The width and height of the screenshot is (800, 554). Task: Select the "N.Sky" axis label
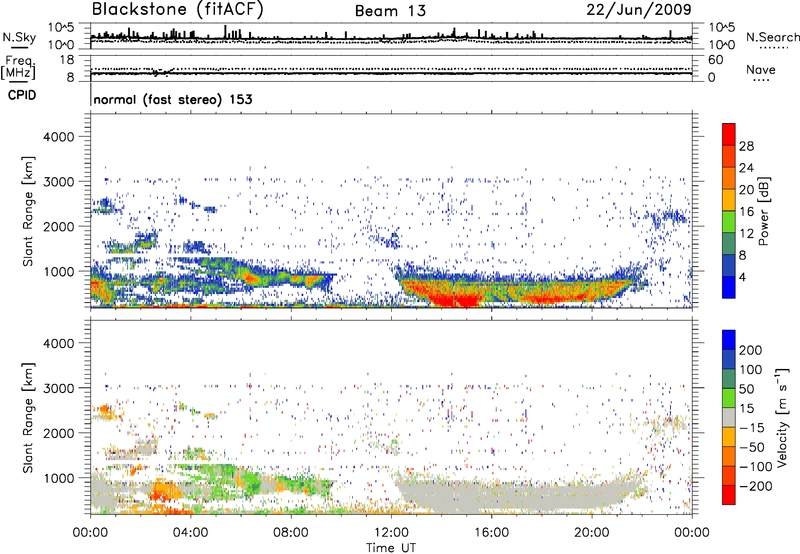pyautogui.click(x=19, y=37)
